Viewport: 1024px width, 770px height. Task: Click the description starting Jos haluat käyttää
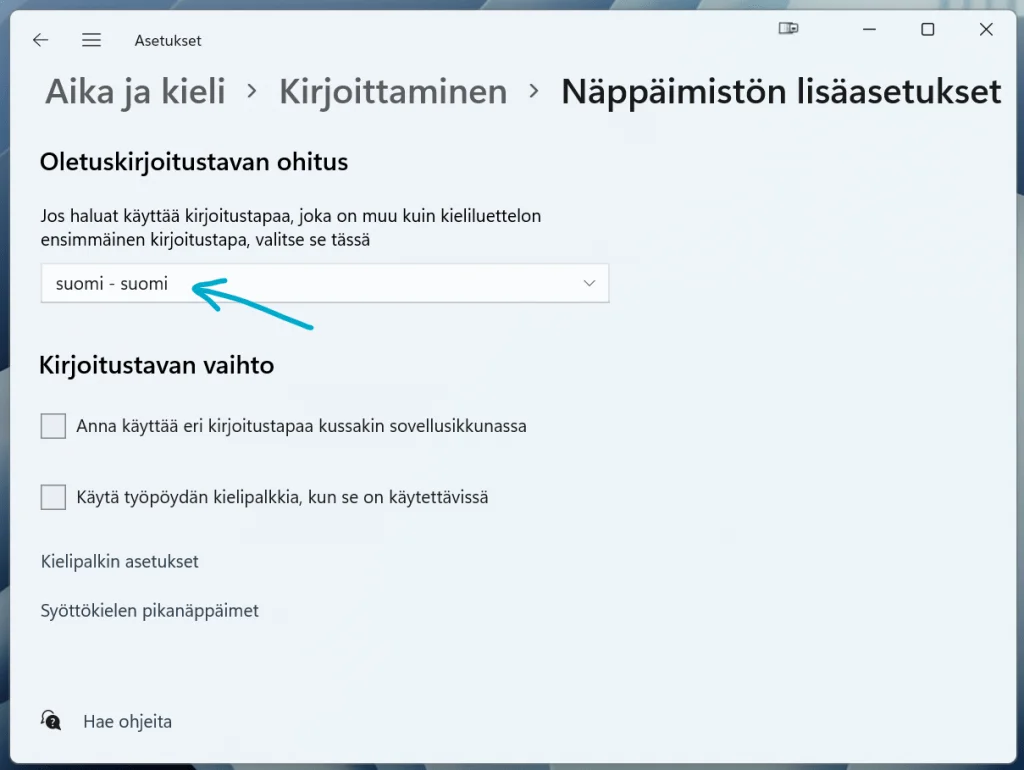[x=291, y=227]
